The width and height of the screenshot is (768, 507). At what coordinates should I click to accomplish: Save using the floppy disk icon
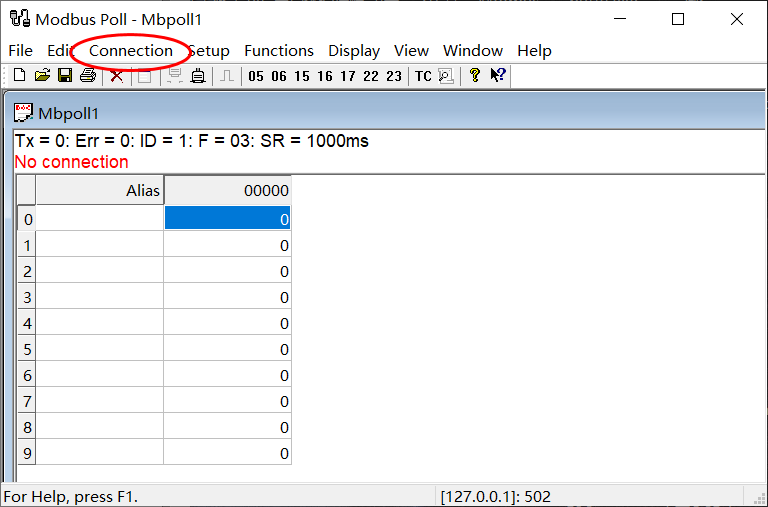[64, 76]
